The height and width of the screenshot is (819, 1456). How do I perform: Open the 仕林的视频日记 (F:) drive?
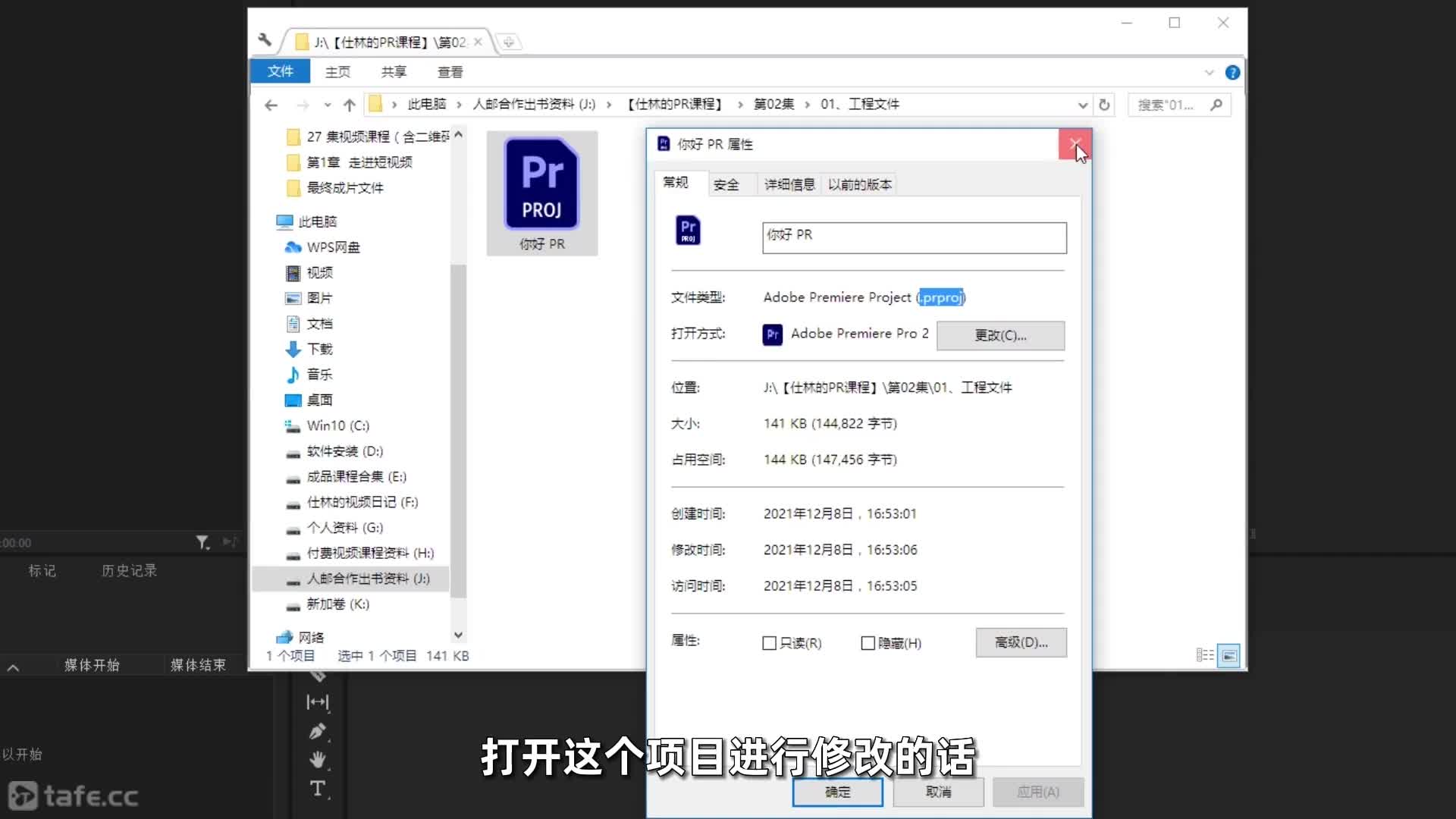point(352,502)
